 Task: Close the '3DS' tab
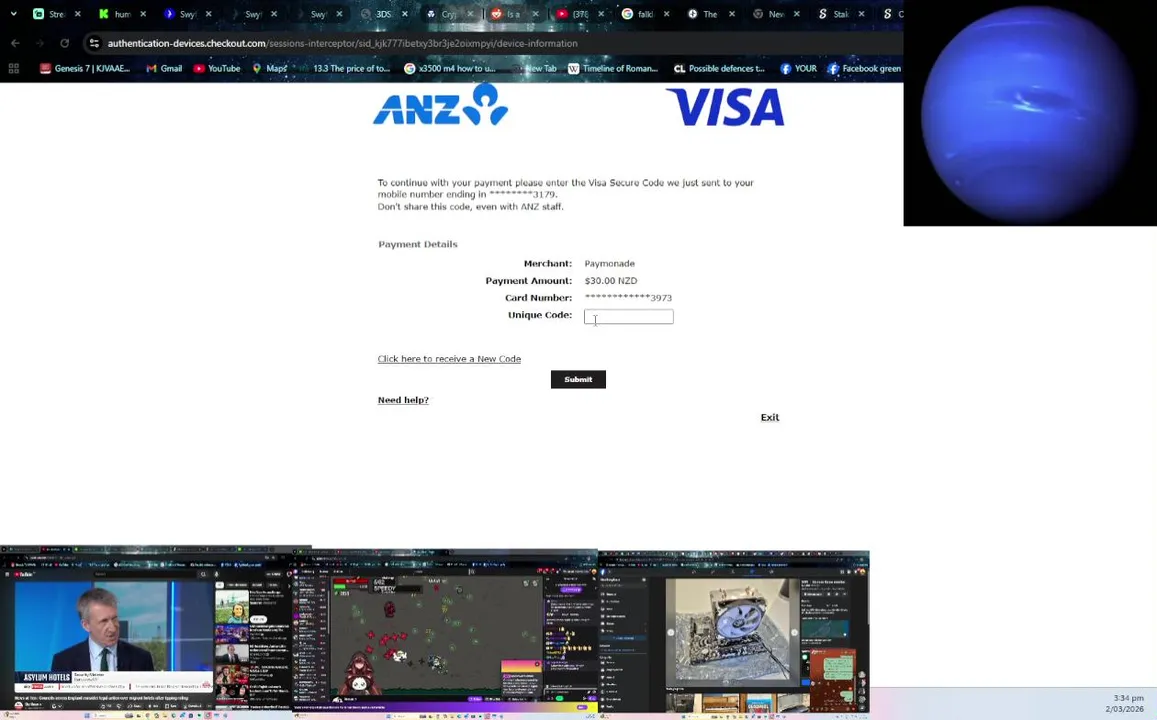point(404,14)
